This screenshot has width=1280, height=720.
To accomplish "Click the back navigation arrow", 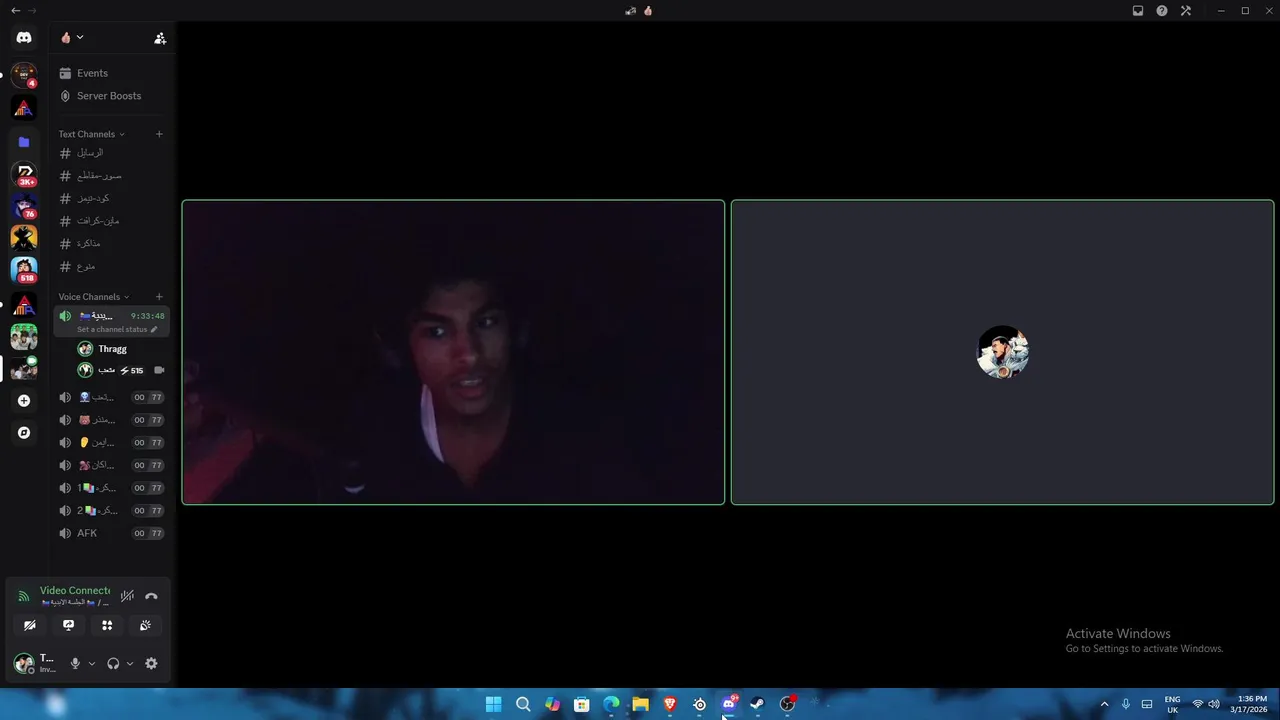I will pyautogui.click(x=15, y=11).
